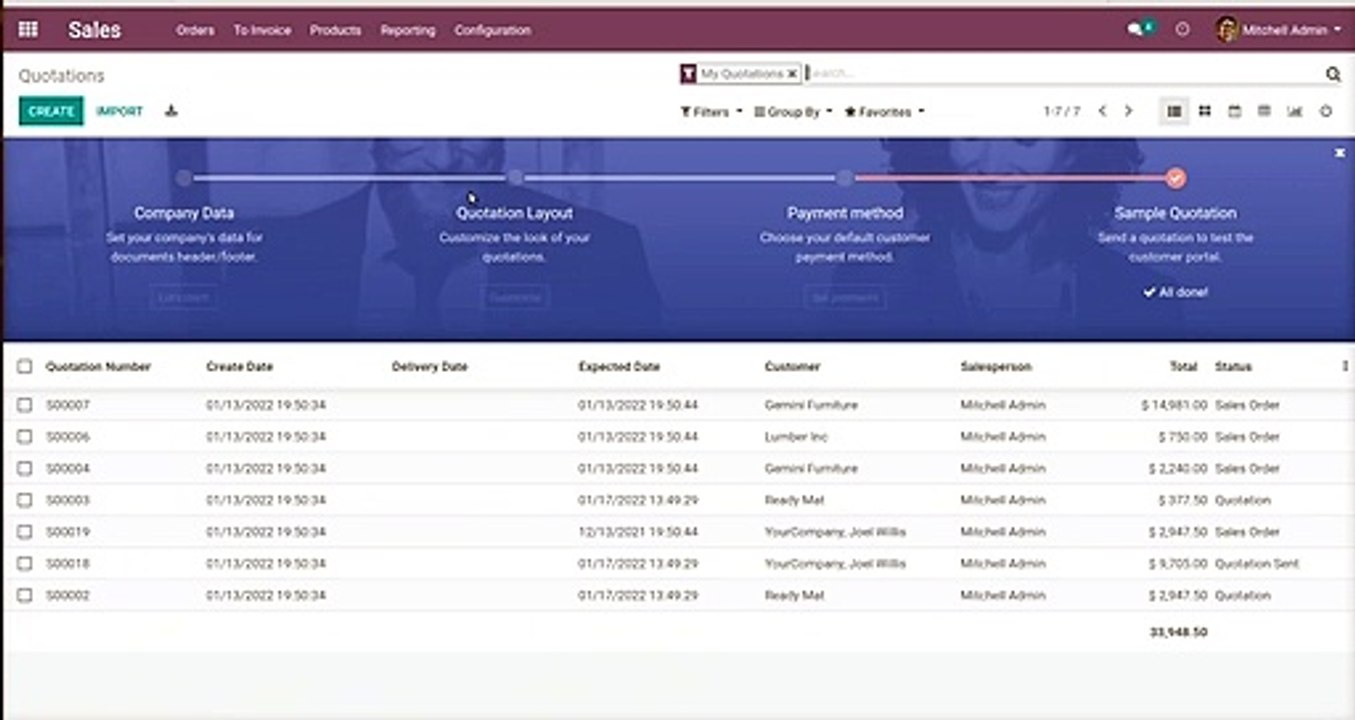Open optional columns menu in table header
The width and height of the screenshot is (1355, 720).
[x=1345, y=366]
